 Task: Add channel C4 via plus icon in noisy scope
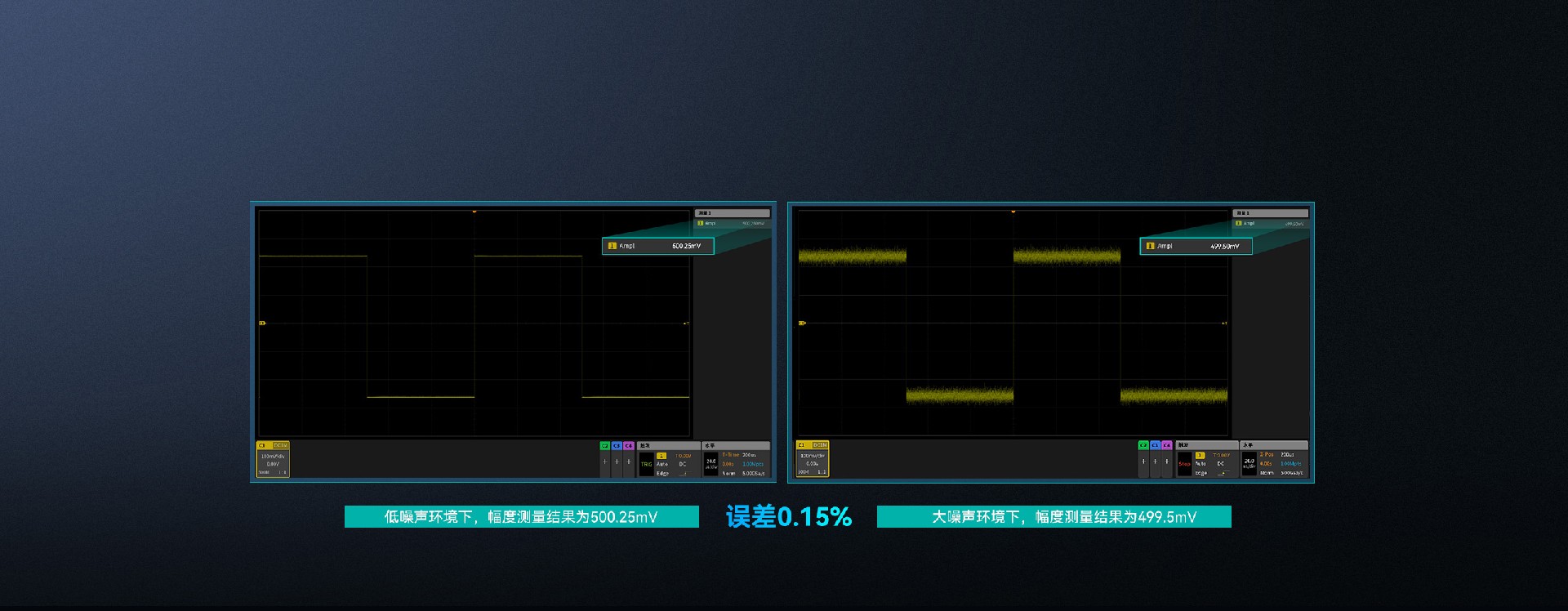point(1166,462)
